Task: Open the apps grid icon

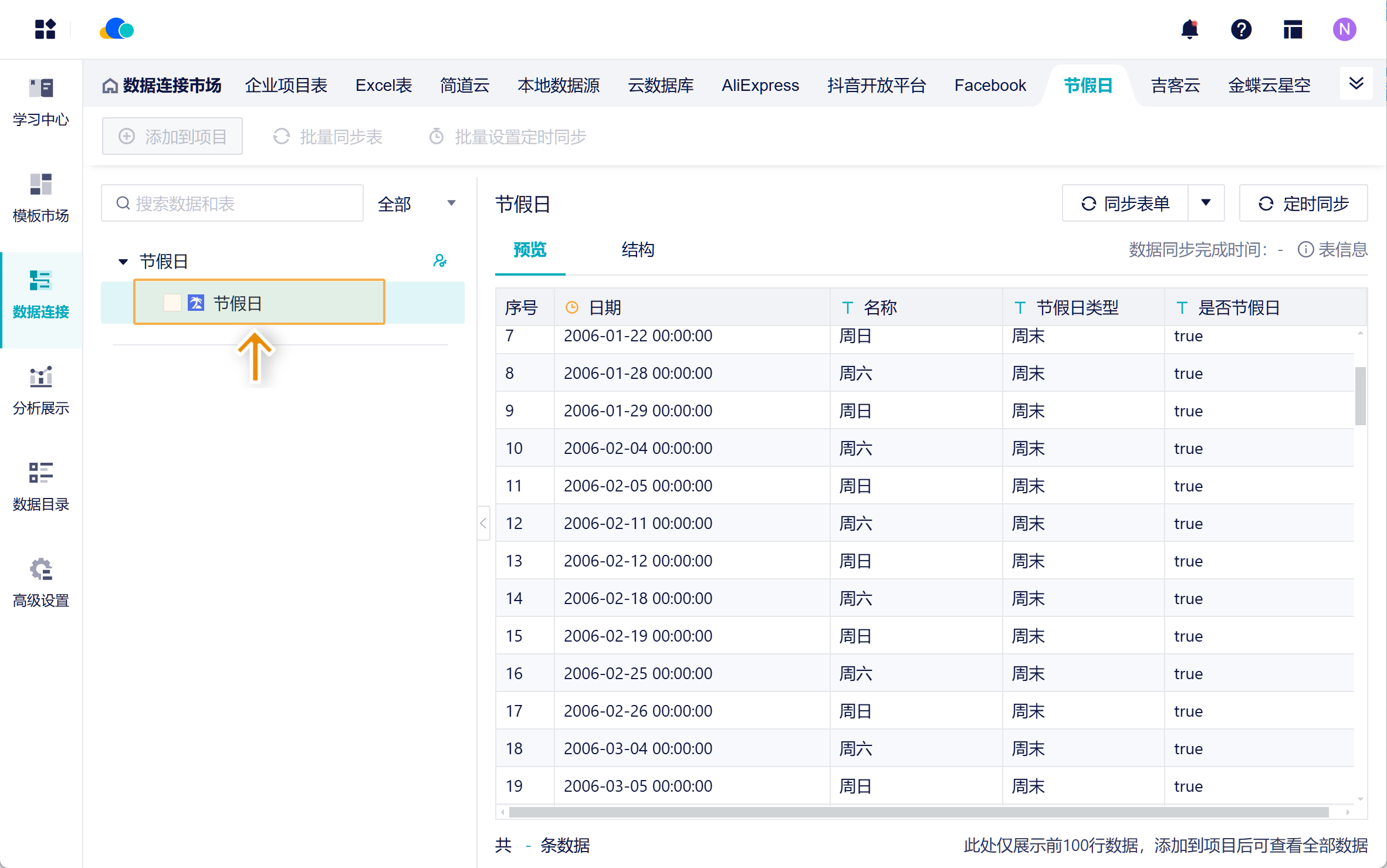Action: [45, 29]
